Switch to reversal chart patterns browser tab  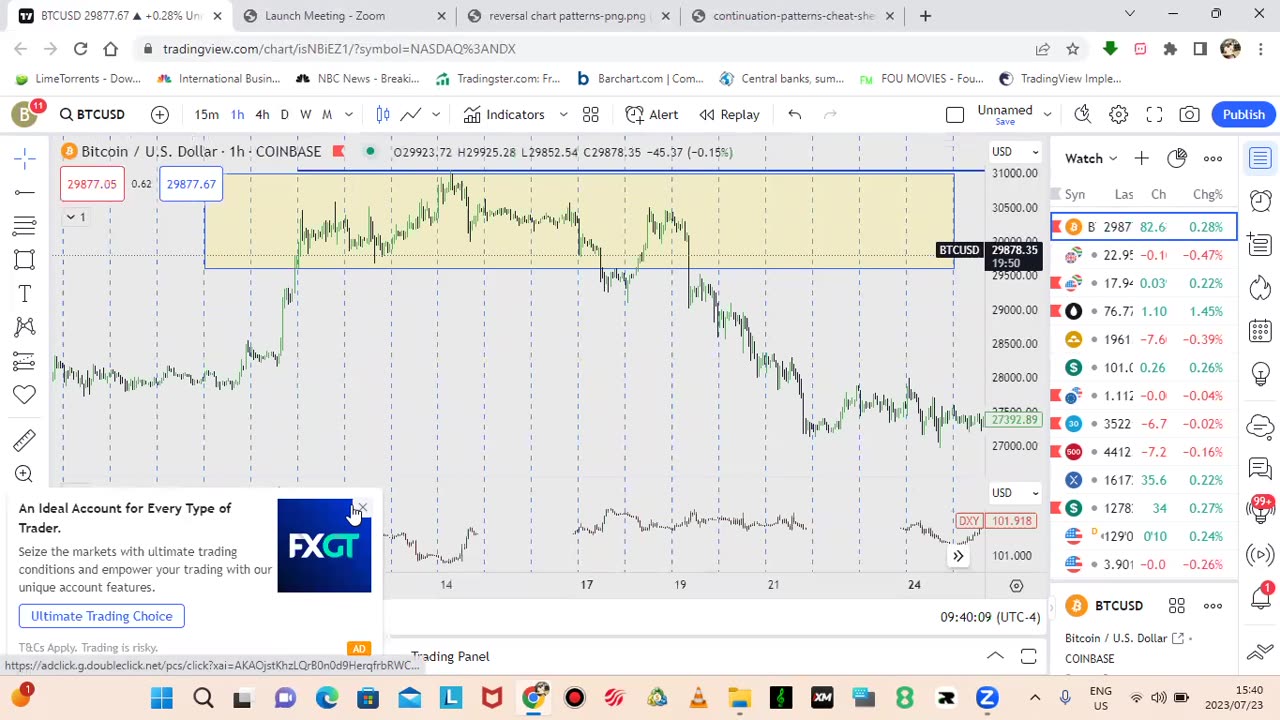pyautogui.click(x=568, y=16)
